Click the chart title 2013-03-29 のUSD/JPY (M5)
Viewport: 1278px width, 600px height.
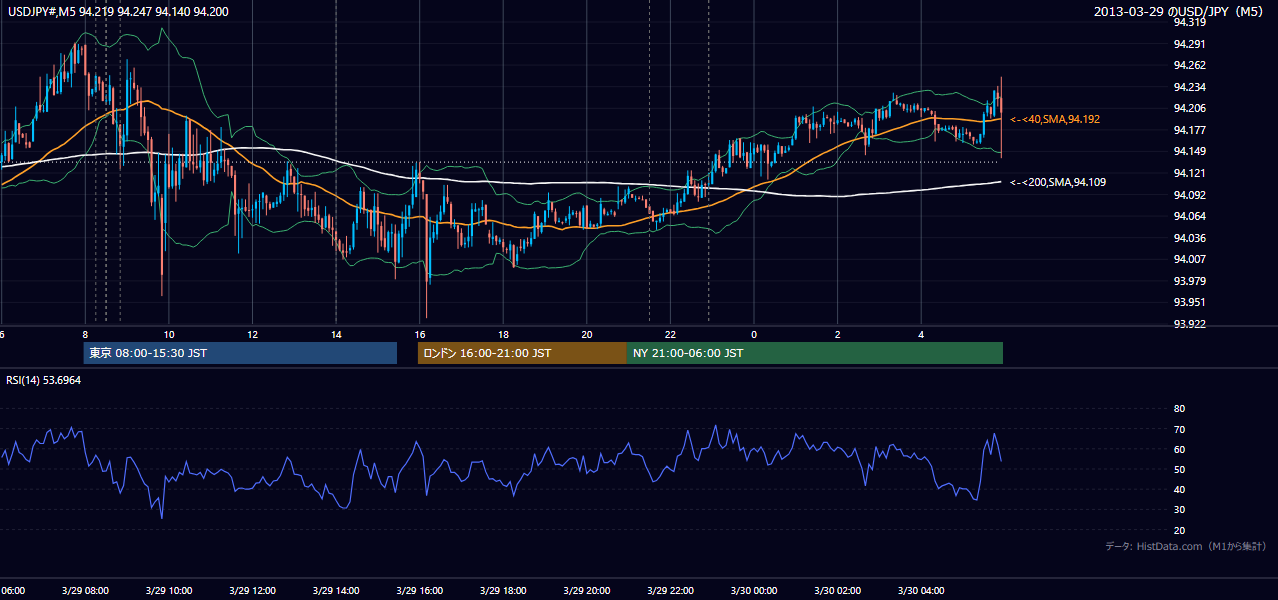tap(1180, 11)
